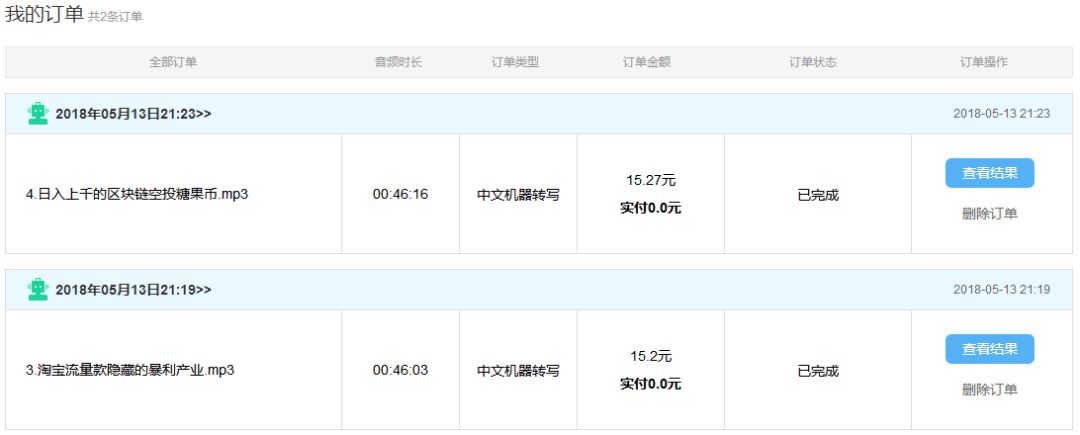The height and width of the screenshot is (435, 1080).
Task: Click duration 00:46:03
Action: 400,371
